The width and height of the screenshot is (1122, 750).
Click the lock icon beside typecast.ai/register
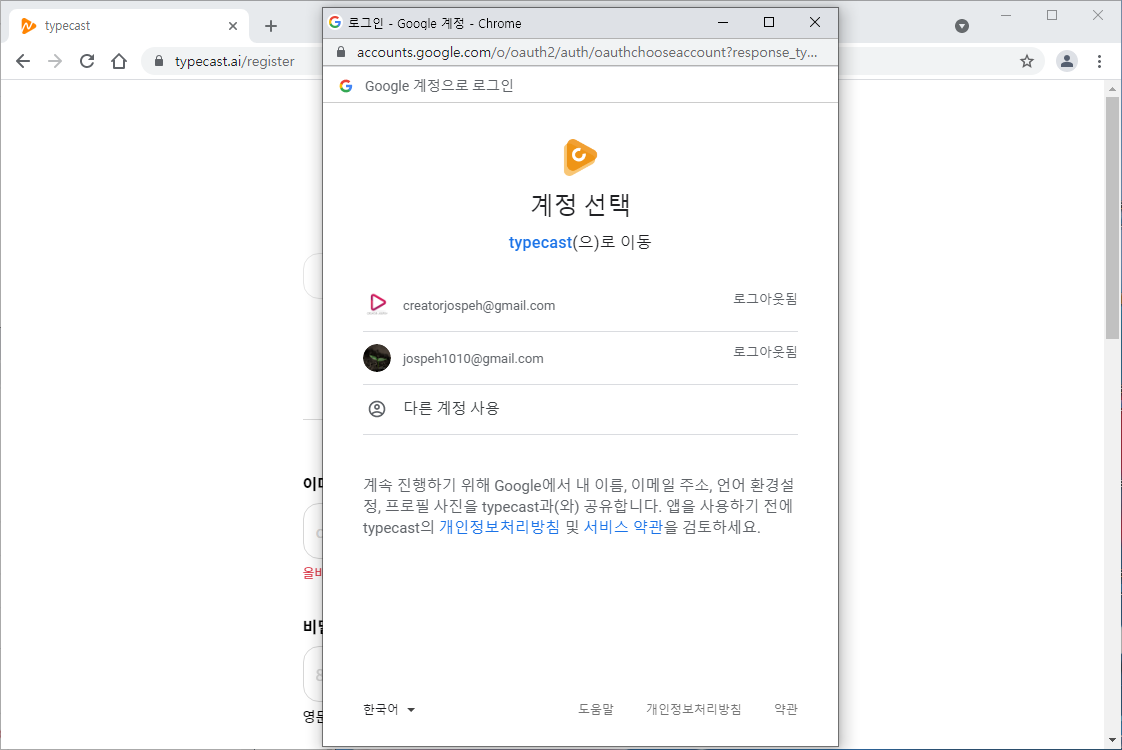point(159,61)
